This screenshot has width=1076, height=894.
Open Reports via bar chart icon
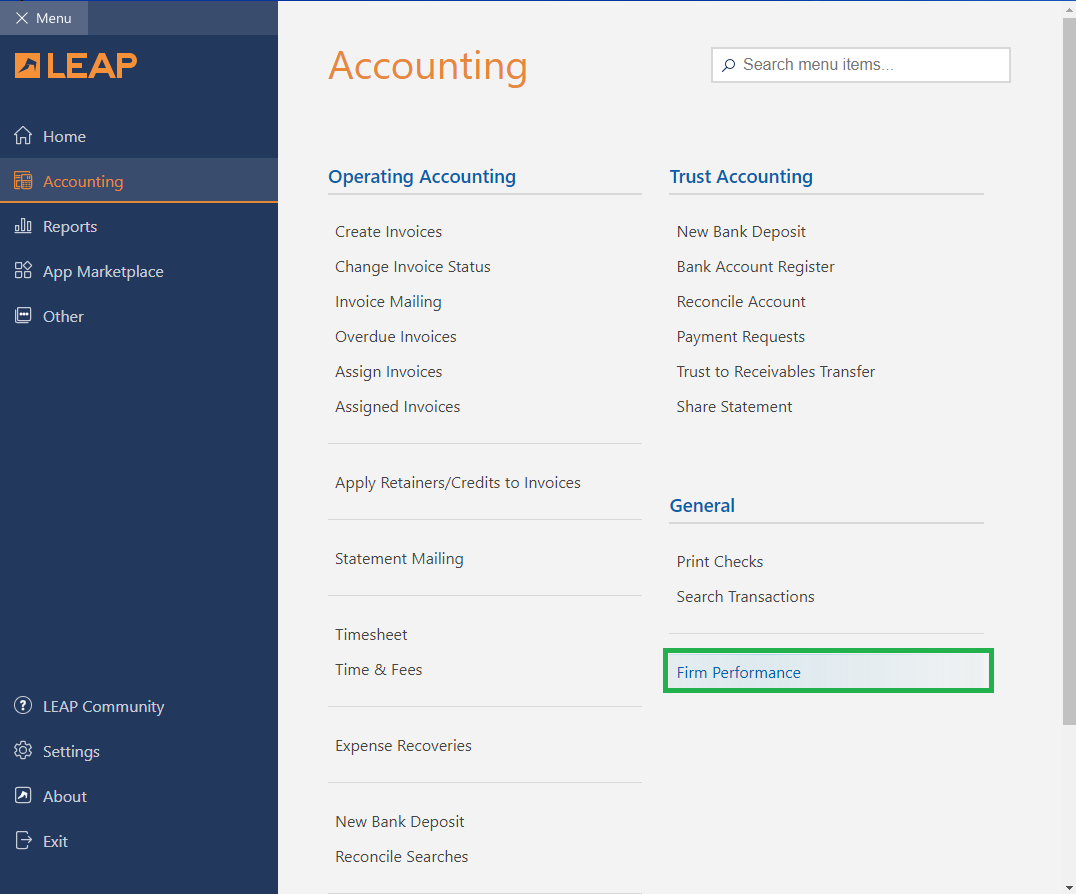click(23, 226)
